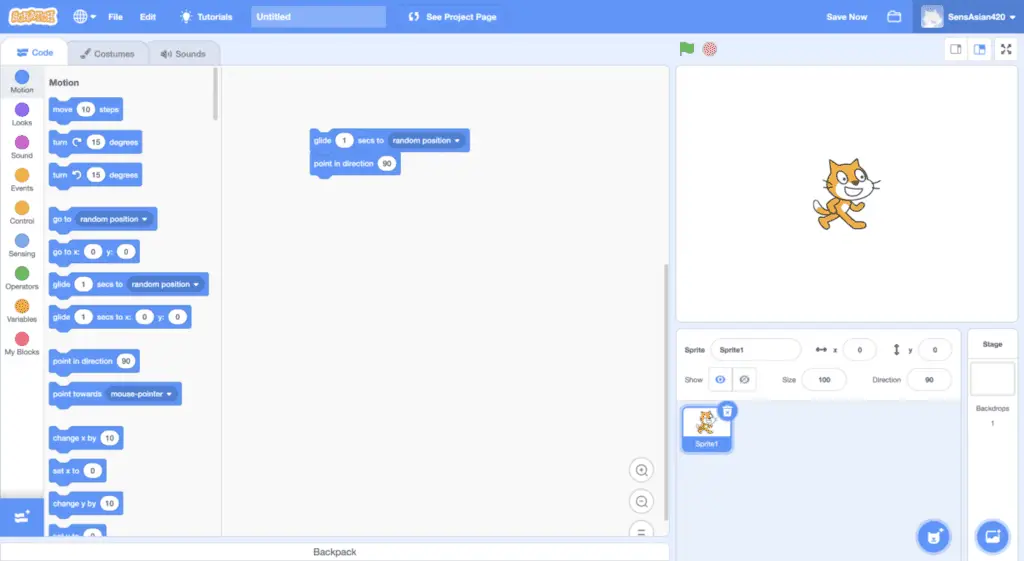Image resolution: width=1024 pixels, height=561 pixels.
Task: Click the change x by 10 block
Action: point(86,438)
